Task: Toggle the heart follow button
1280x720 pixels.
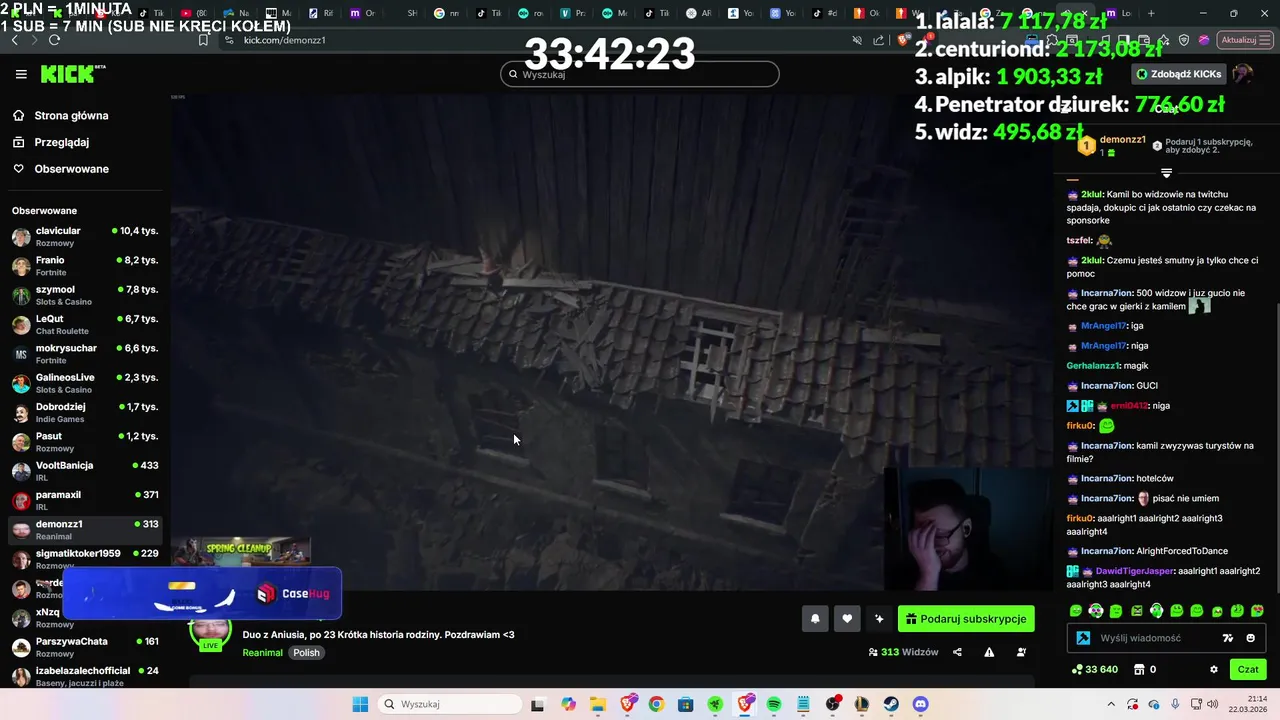Action: [x=847, y=619]
